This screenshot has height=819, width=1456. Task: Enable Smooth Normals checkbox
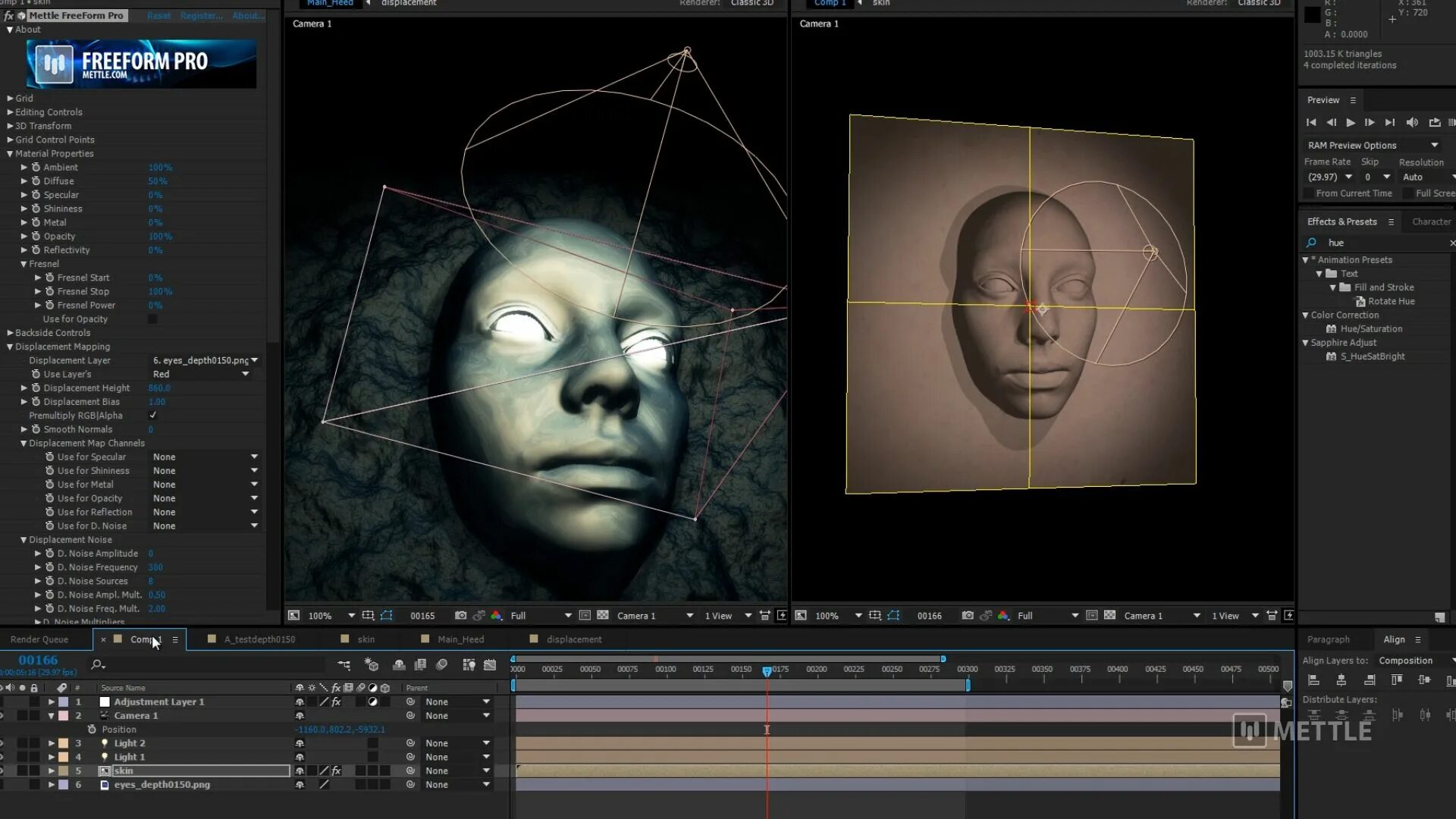[x=151, y=429]
